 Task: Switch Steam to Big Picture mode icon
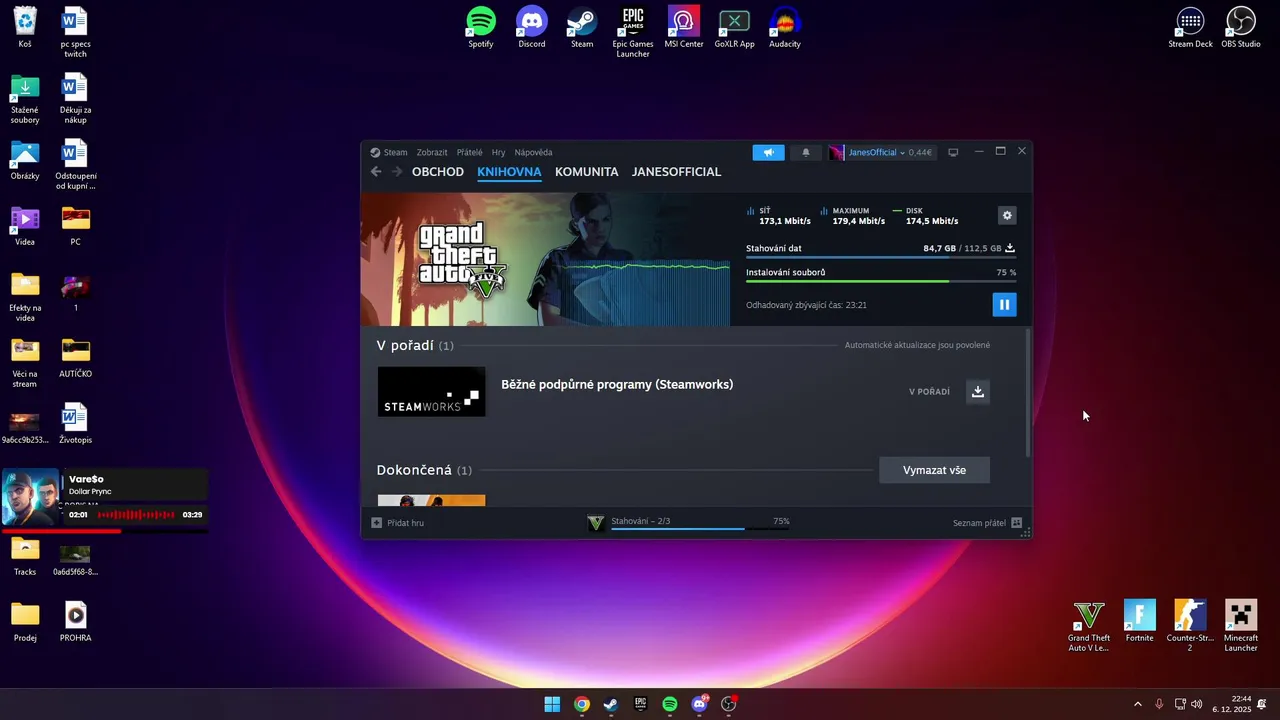[x=953, y=153]
